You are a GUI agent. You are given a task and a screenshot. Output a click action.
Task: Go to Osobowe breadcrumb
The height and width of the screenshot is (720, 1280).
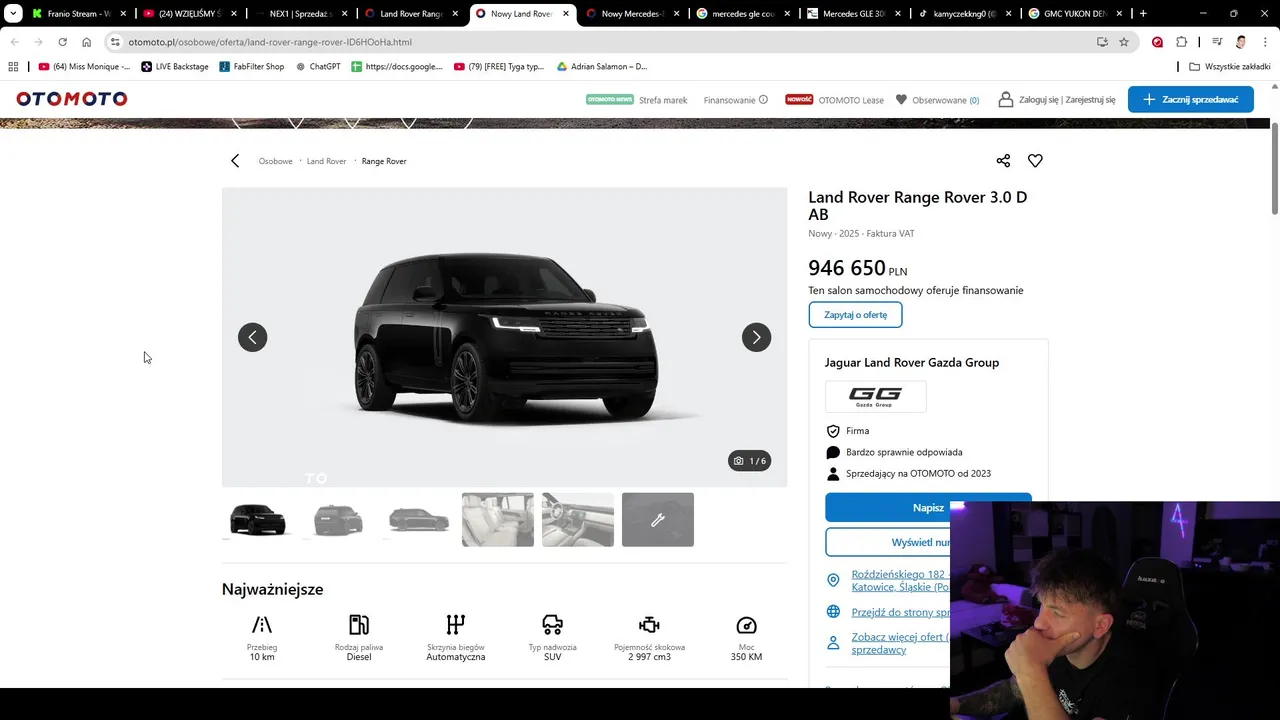point(276,161)
